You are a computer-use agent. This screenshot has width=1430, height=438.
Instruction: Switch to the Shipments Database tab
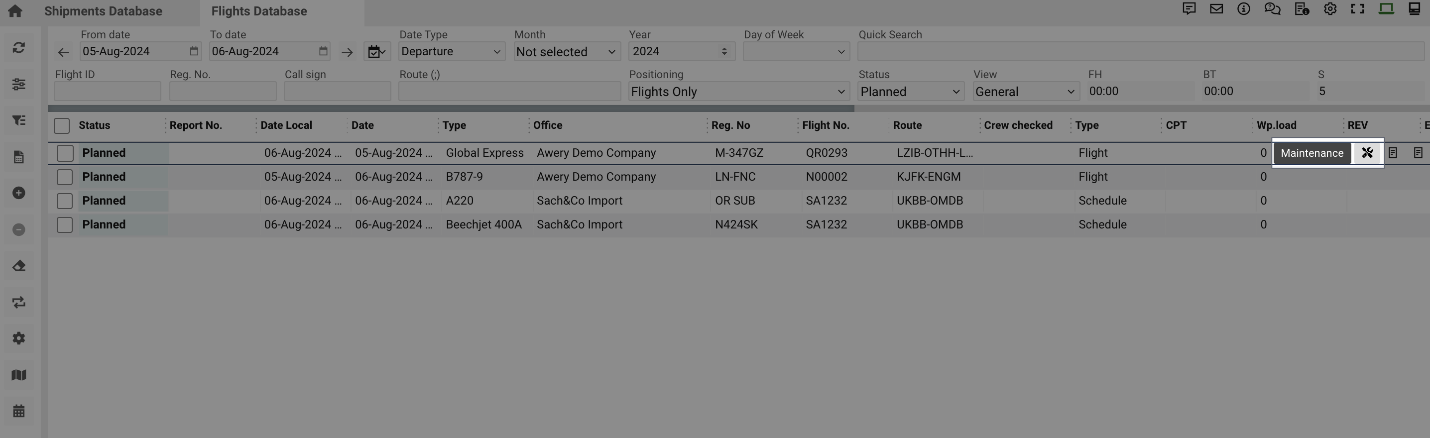(102, 11)
